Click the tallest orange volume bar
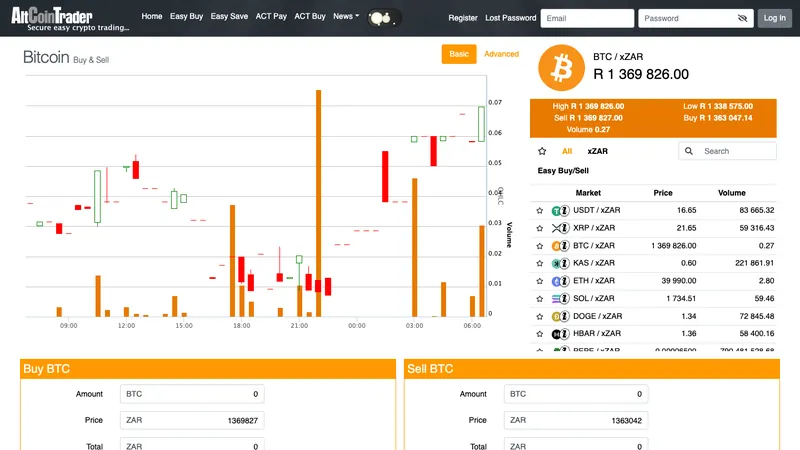800x450 pixels. pyautogui.click(x=319, y=203)
